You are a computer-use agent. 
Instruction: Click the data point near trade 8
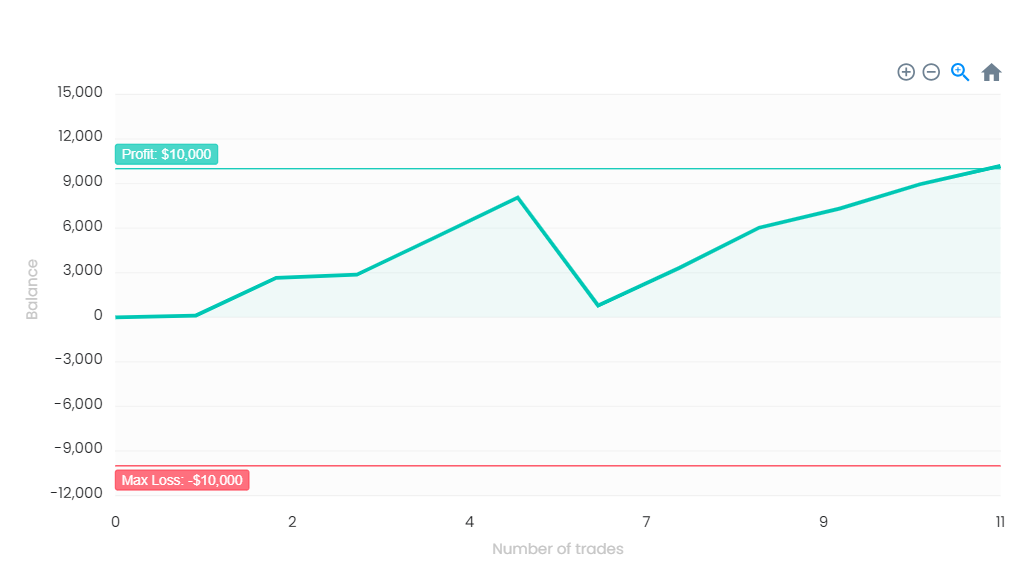(x=758, y=228)
